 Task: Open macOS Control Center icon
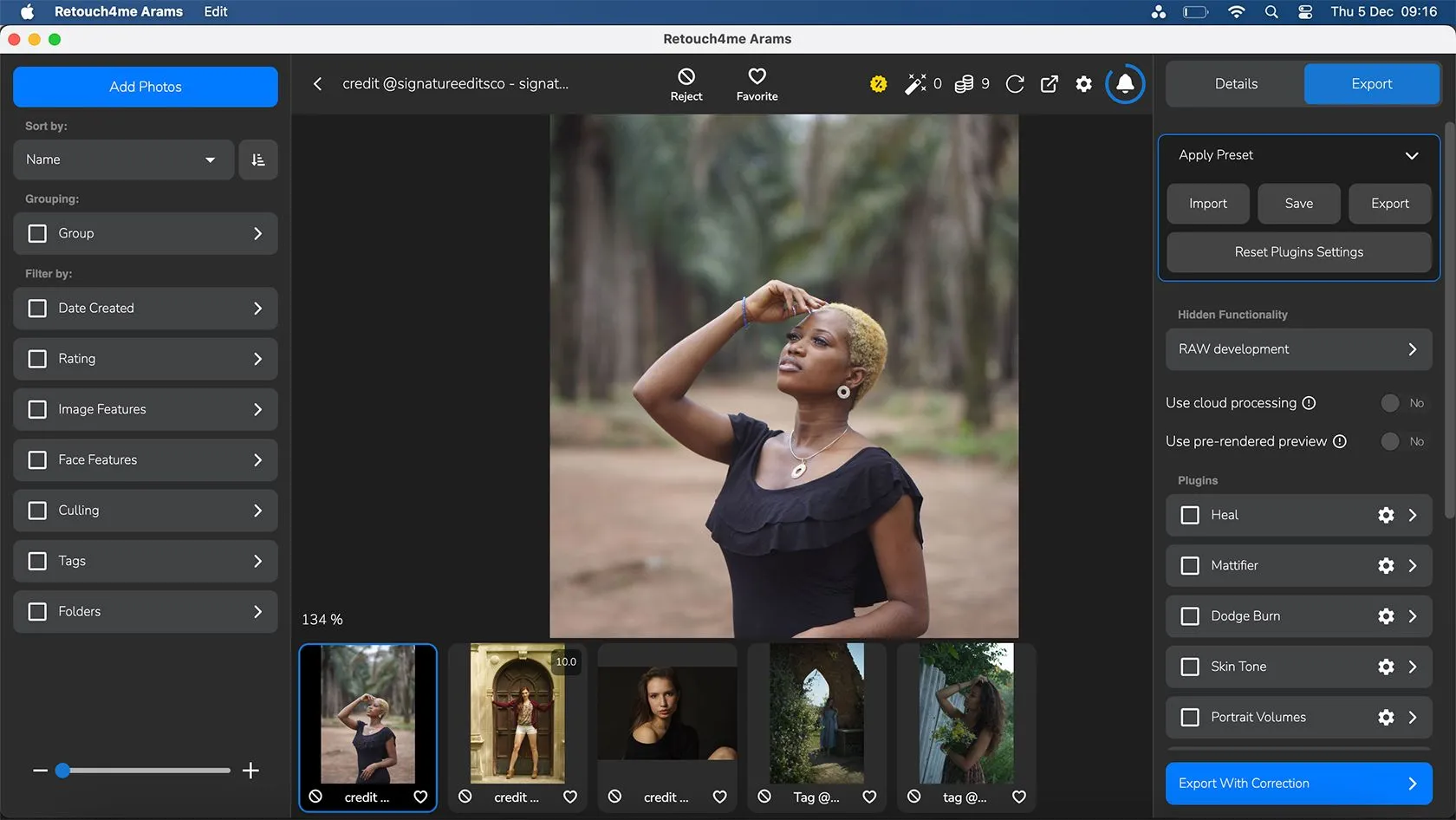pyautogui.click(x=1304, y=12)
